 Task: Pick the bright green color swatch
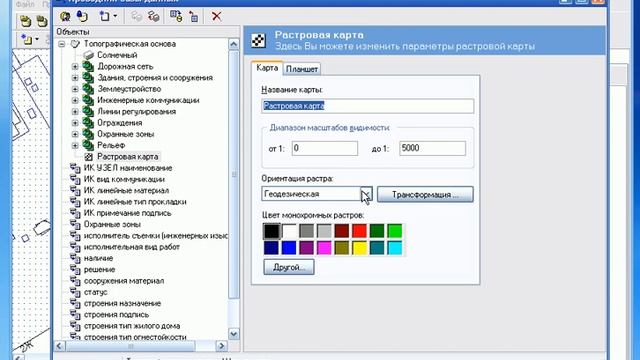coord(395,231)
